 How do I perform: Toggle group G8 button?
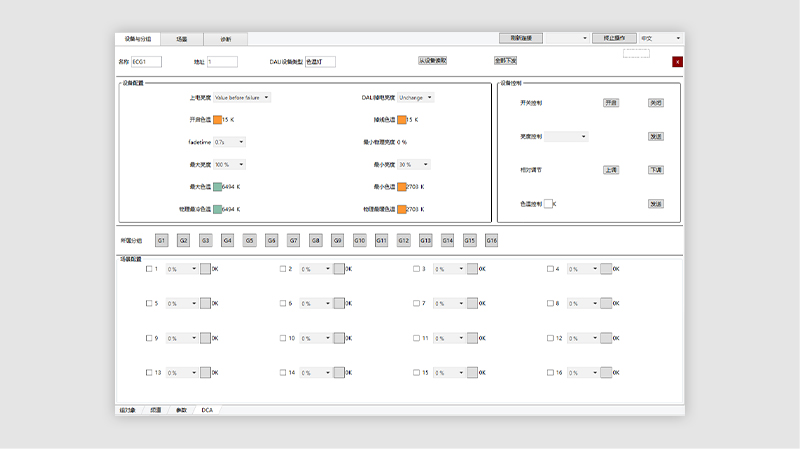tap(315, 241)
